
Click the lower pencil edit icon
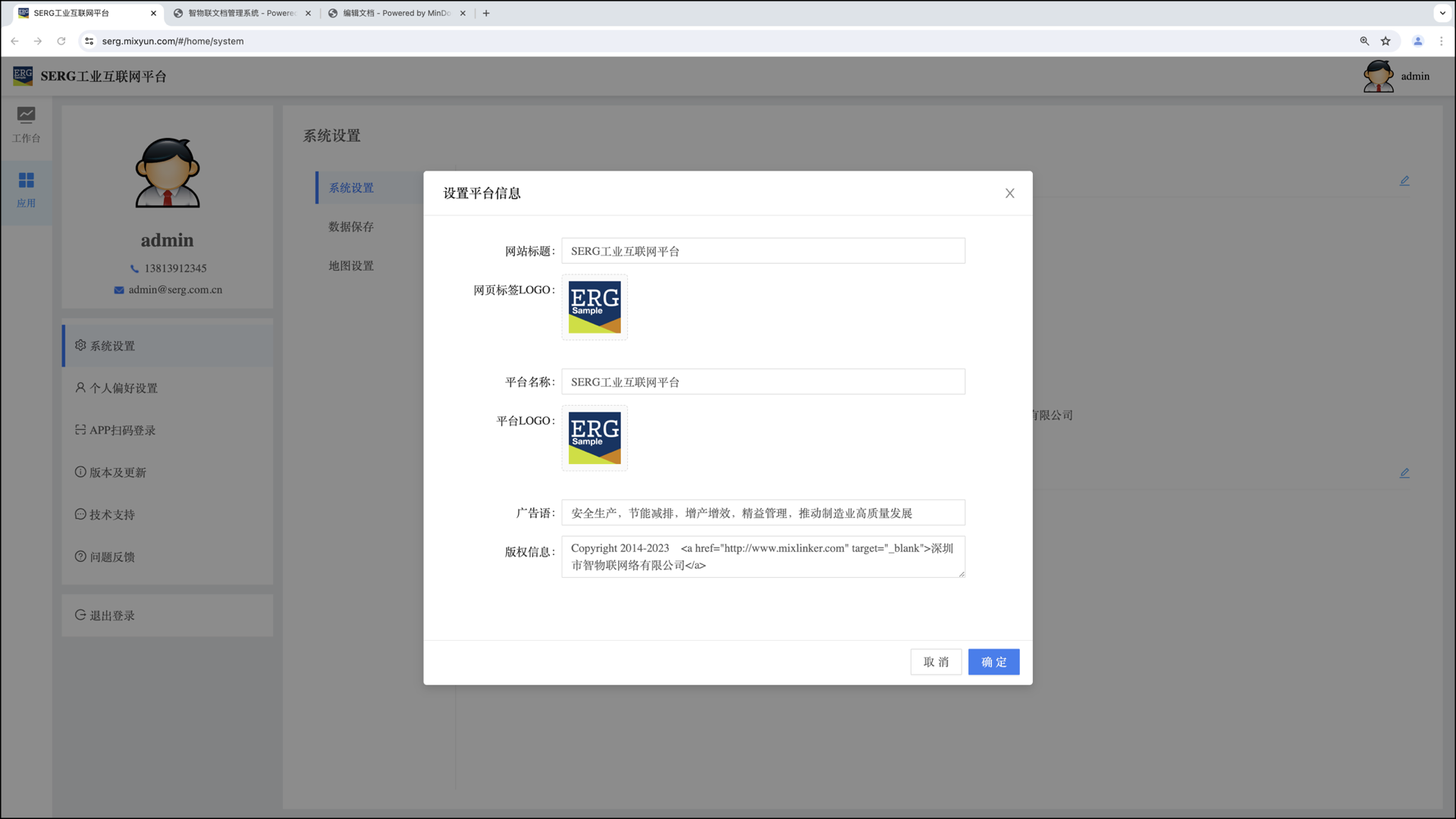pyautogui.click(x=1404, y=472)
